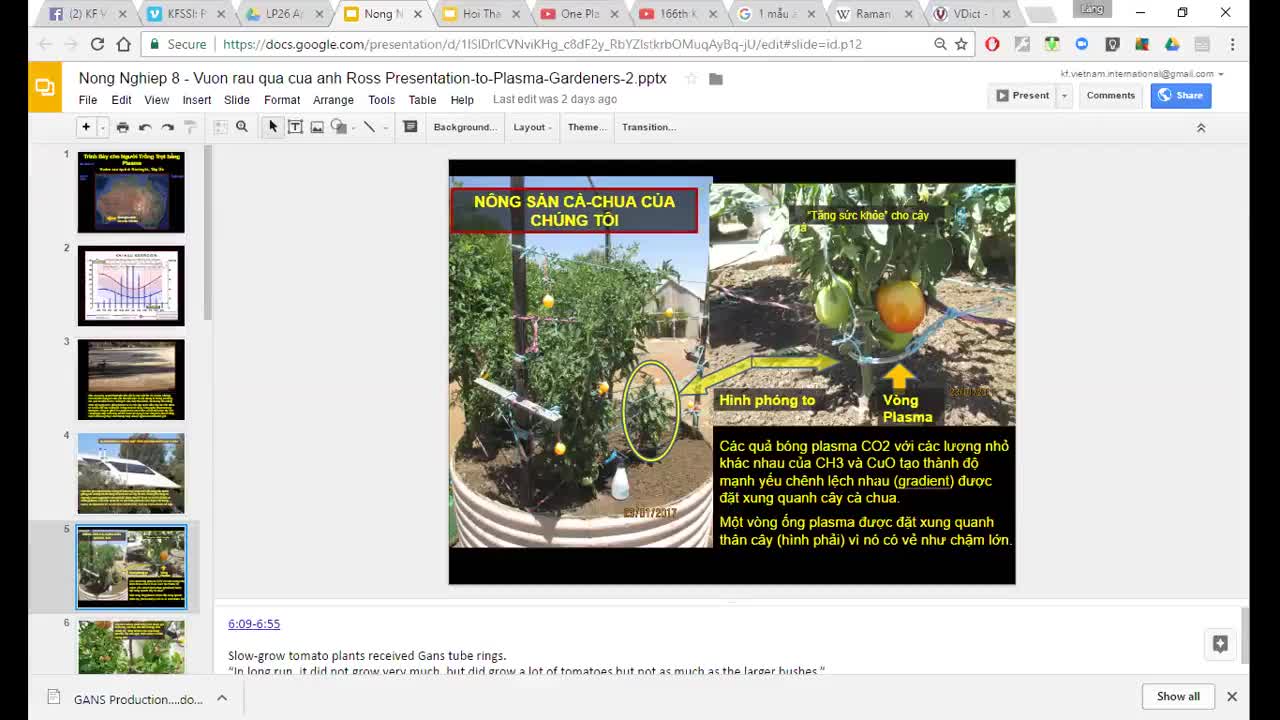Select the line tool

(369, 127)
